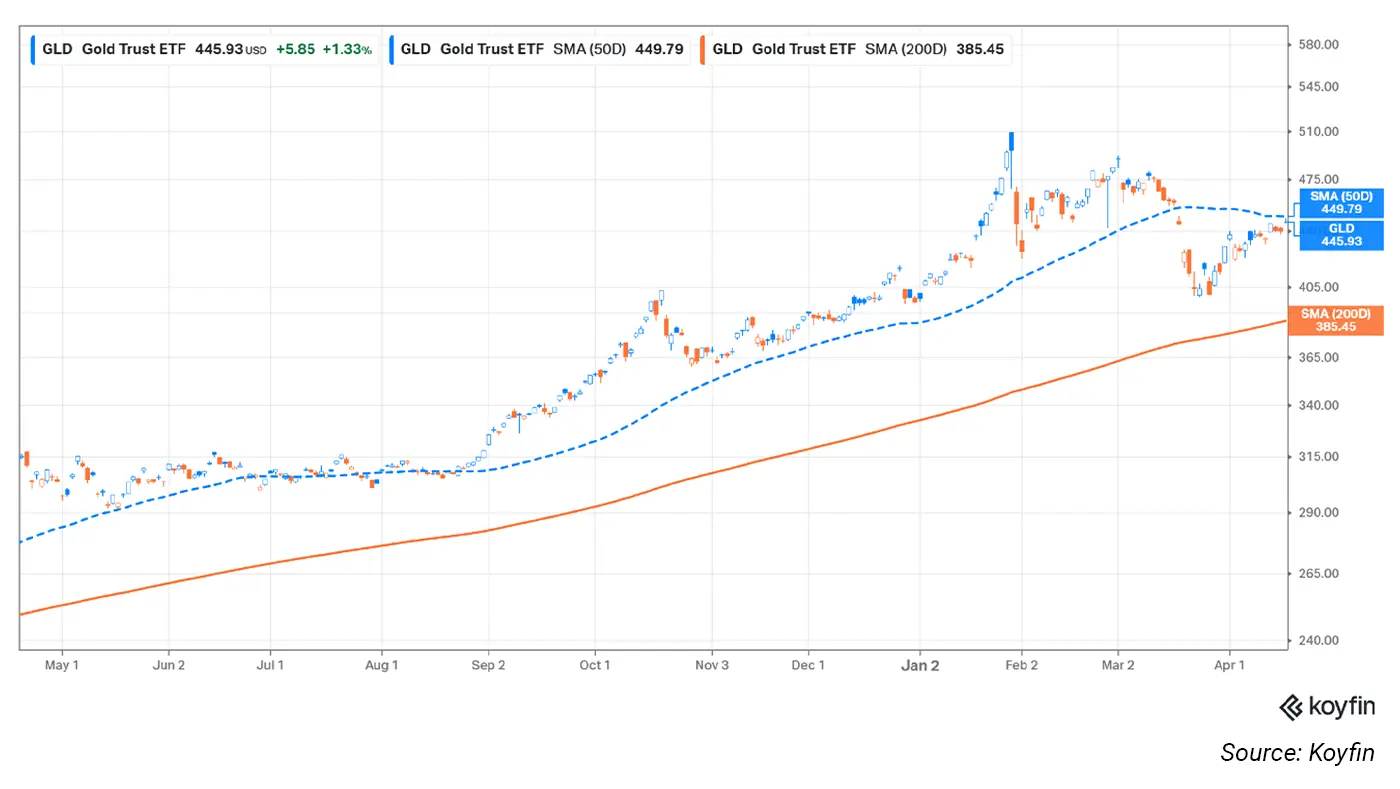Click the blue SMA (50D) legend color bar
This screenshot has width=1400, height=789.
pyautogui.click(x=392, y=49)
